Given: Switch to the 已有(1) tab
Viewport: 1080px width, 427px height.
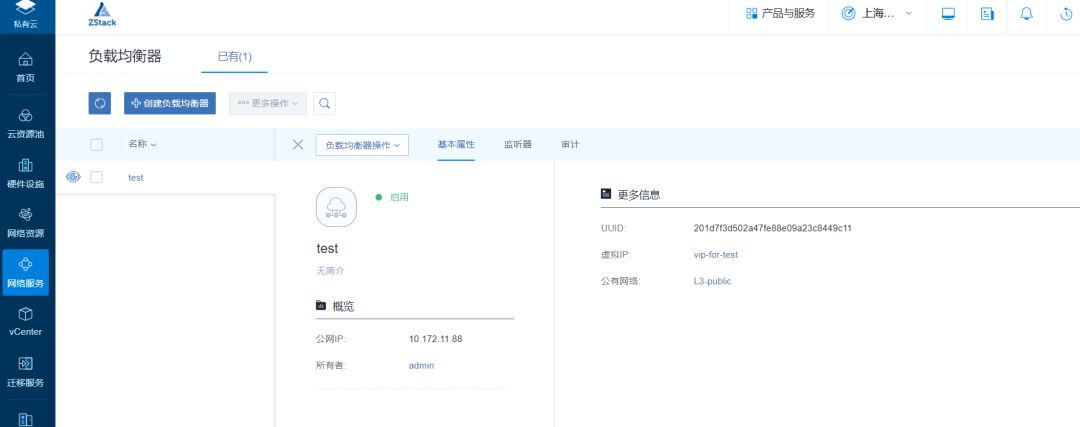Looking at the screenshot, I should [x=234, y=56].
